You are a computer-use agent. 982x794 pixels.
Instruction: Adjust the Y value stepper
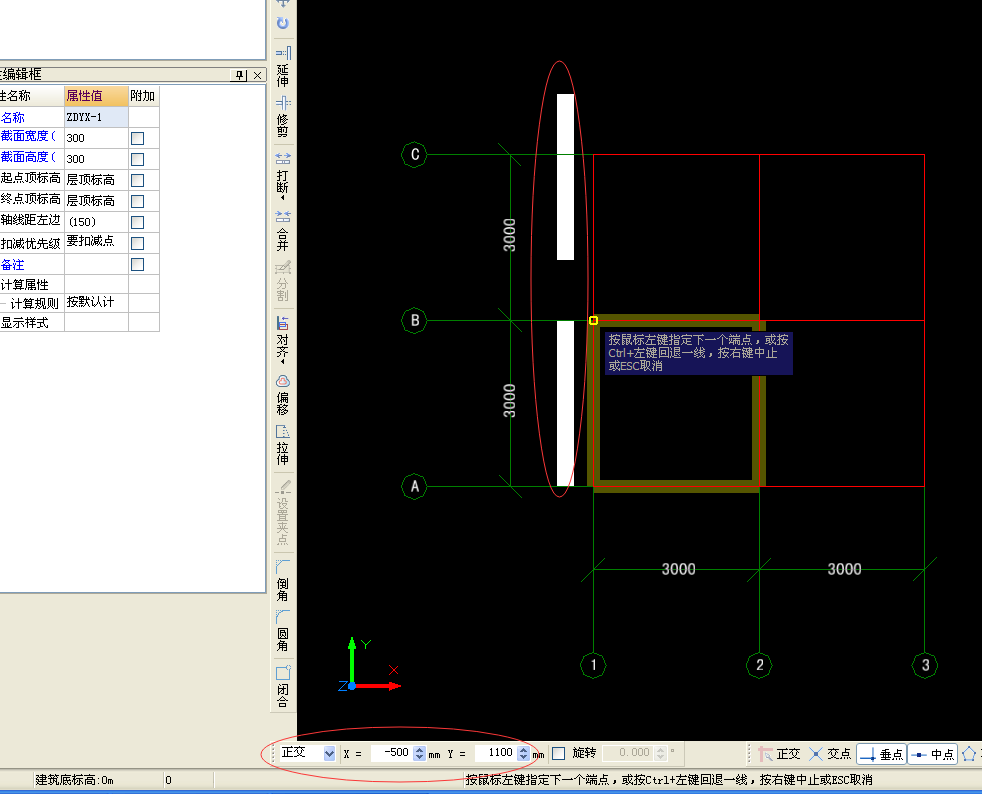524,753
